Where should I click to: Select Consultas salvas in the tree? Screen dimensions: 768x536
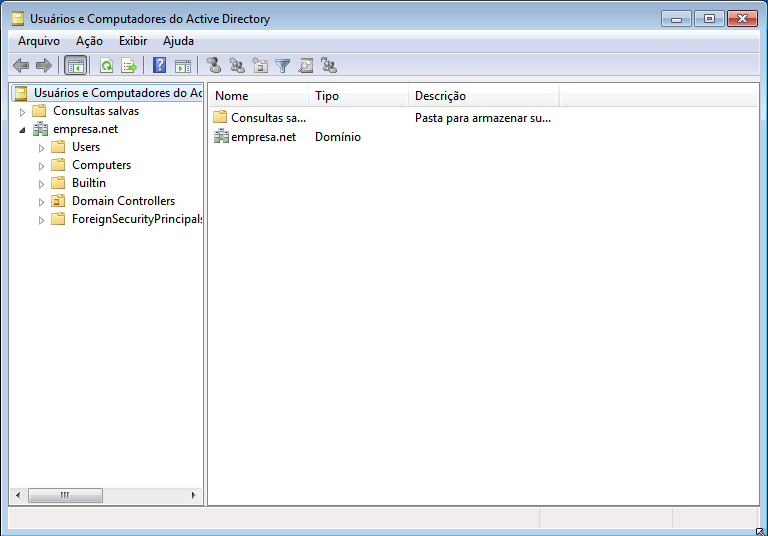pos(96,111)
